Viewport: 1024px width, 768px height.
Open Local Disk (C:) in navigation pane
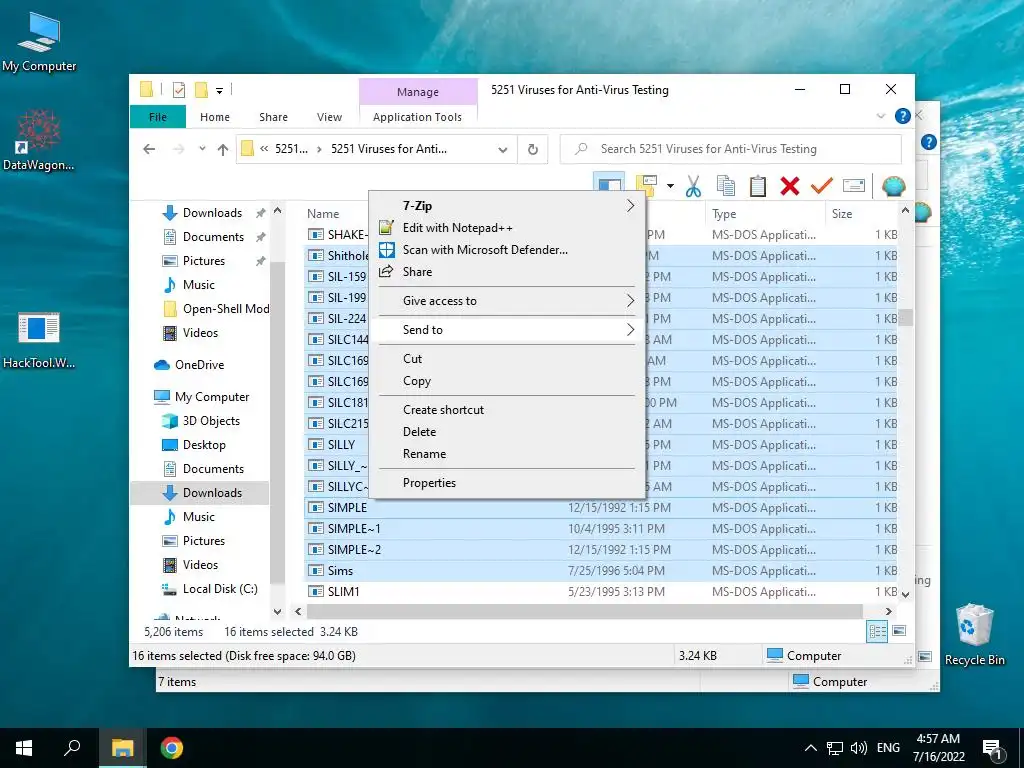click(x=220, y=589)
